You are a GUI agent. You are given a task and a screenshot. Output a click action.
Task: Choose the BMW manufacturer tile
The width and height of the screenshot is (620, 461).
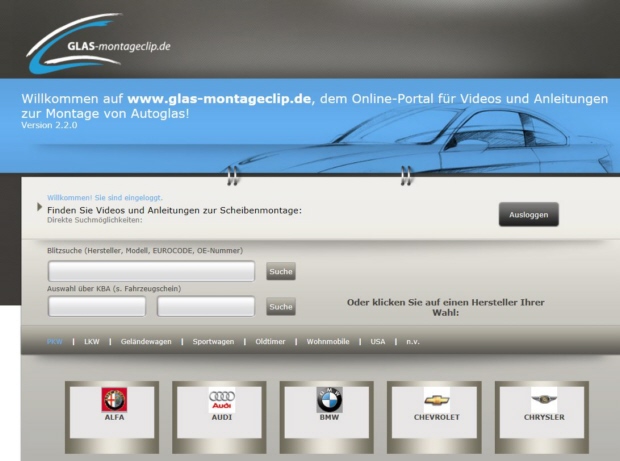(x=327, y=417)
